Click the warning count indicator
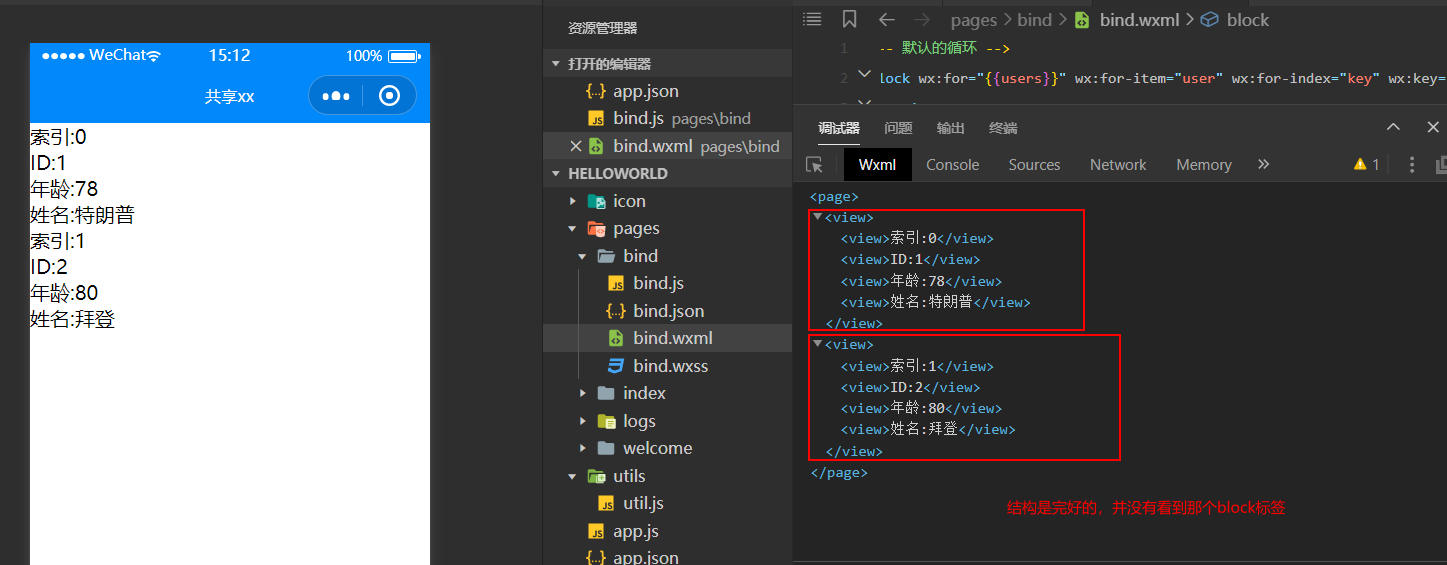The image size is (1447, 565). click(x=1366, y=164)
